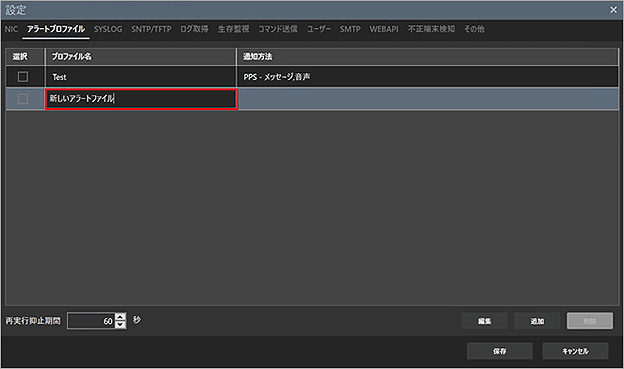624x369 pixels.
Task: Tick the checkbox for the new profile row
Action: tap(23, 99)
